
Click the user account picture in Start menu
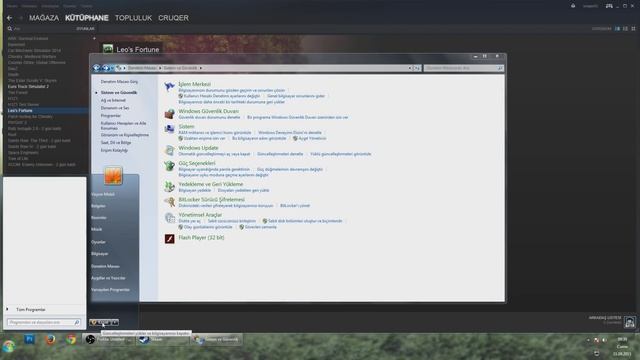point(113,176)
